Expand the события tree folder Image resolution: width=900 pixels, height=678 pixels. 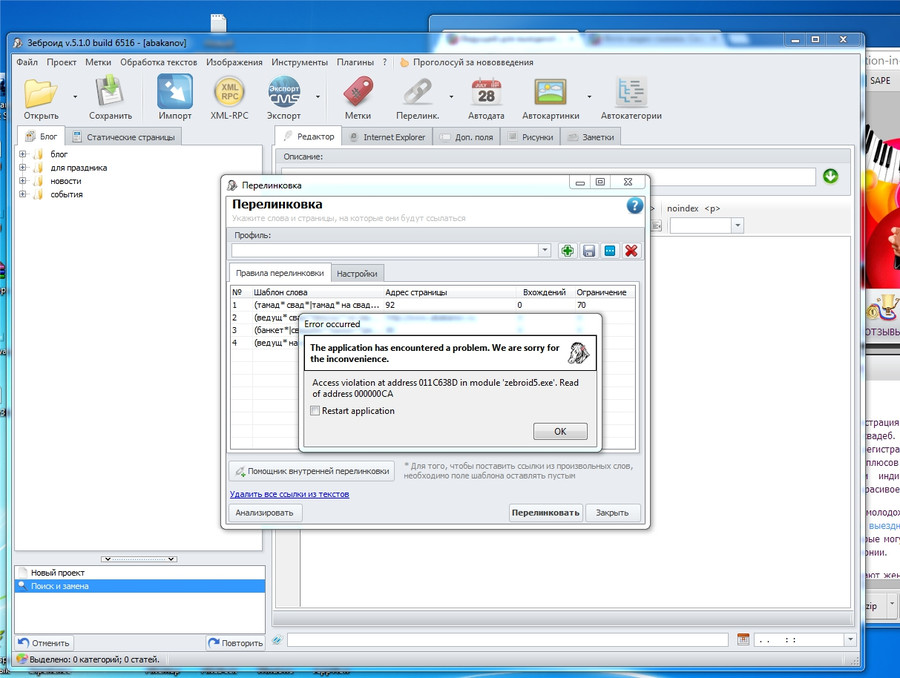(23, 194)
